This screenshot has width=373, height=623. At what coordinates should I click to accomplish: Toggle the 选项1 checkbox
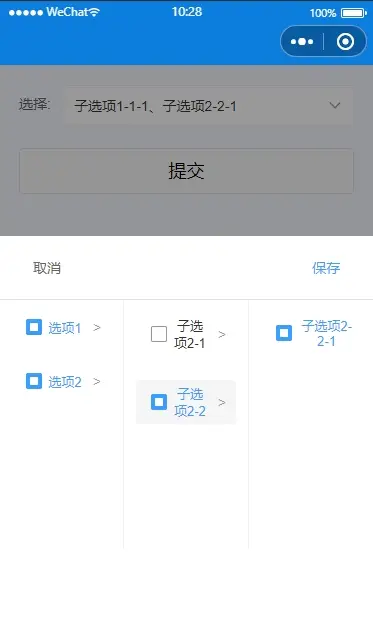point(34,327)
